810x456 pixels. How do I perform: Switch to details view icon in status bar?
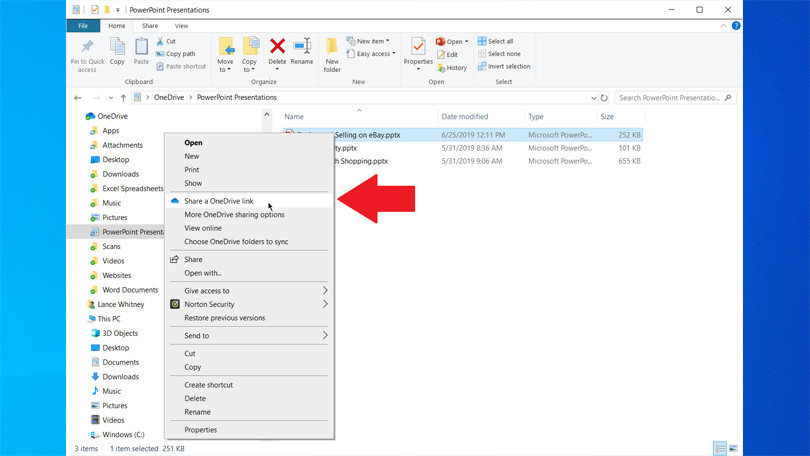pos(720,448)
